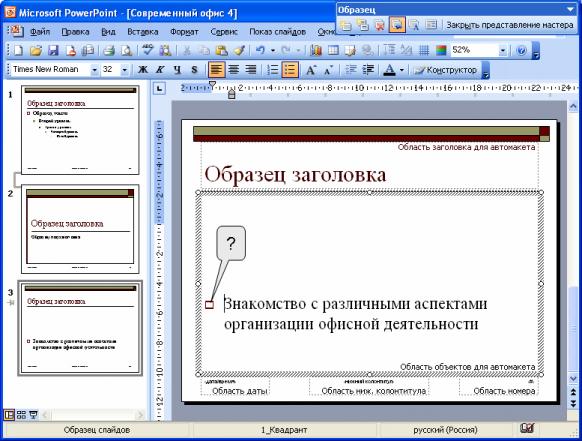Open the Вставка menu
Image resolution: width=582 pixels, height=441 pixels.
coord(143,32)
